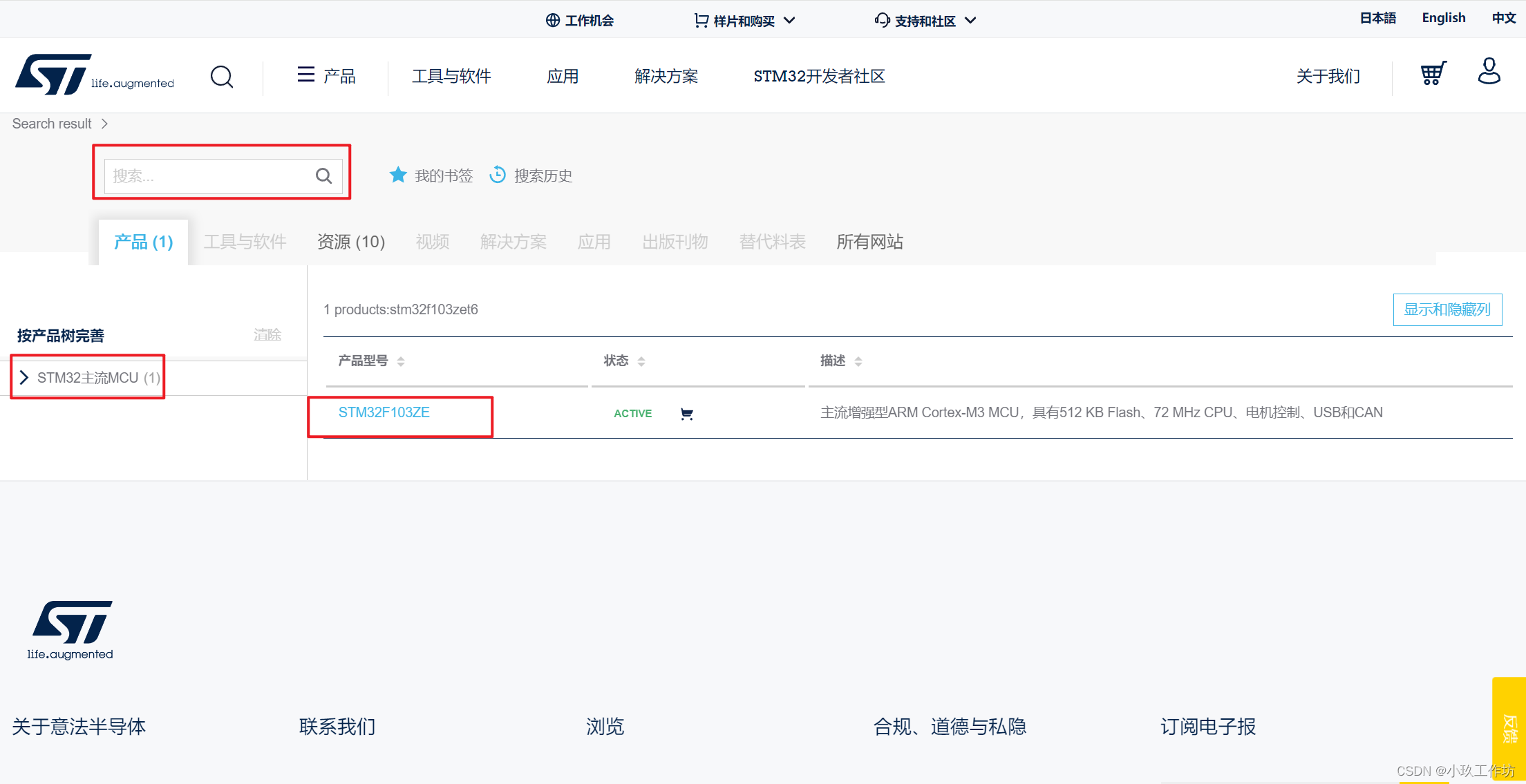Open the shopping cart icon in header
The width and height of the screenshot is (1526, 784).
point(1433,73)
